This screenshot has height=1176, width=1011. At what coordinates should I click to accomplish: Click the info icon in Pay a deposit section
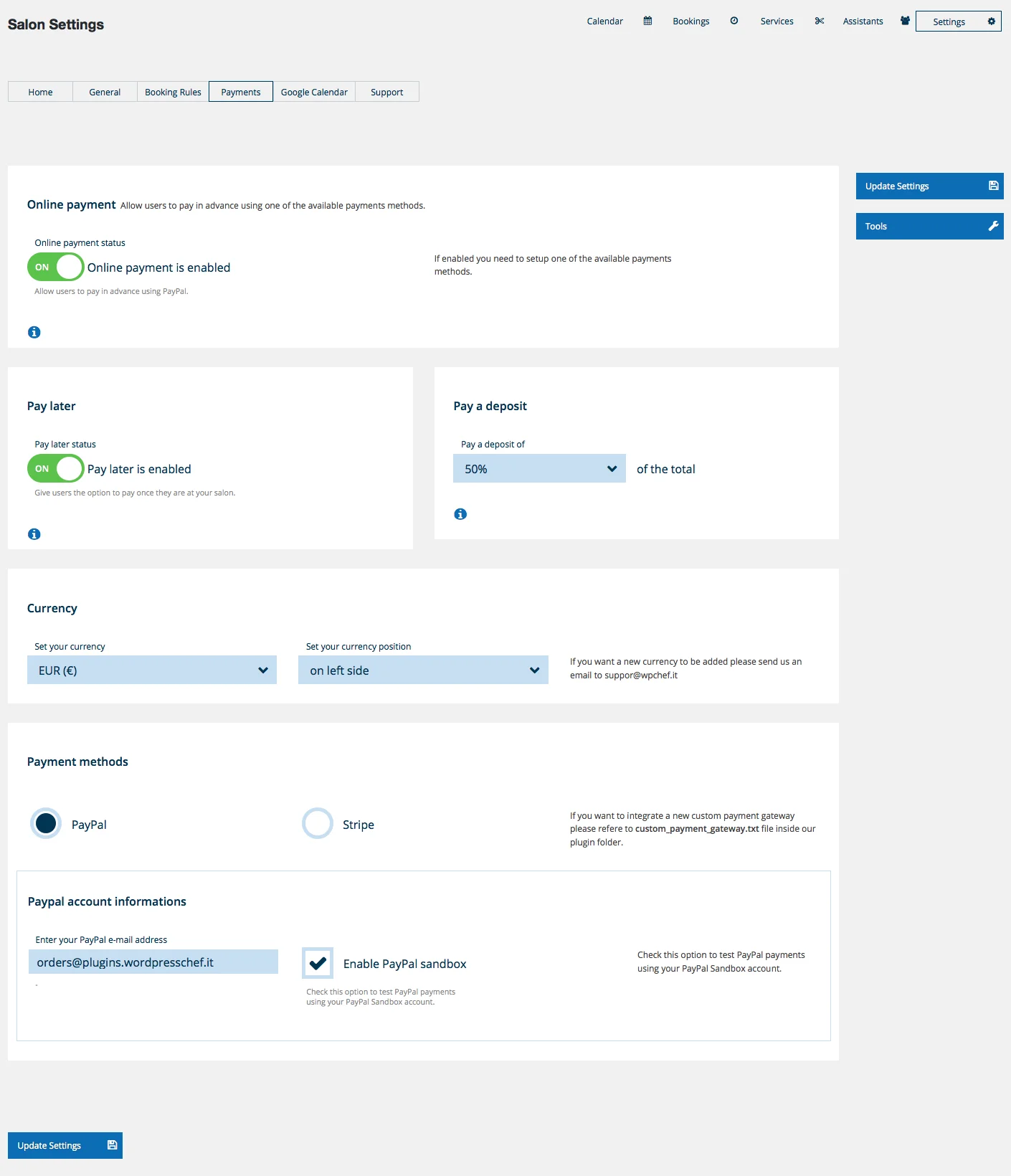(x=460, y=514)
